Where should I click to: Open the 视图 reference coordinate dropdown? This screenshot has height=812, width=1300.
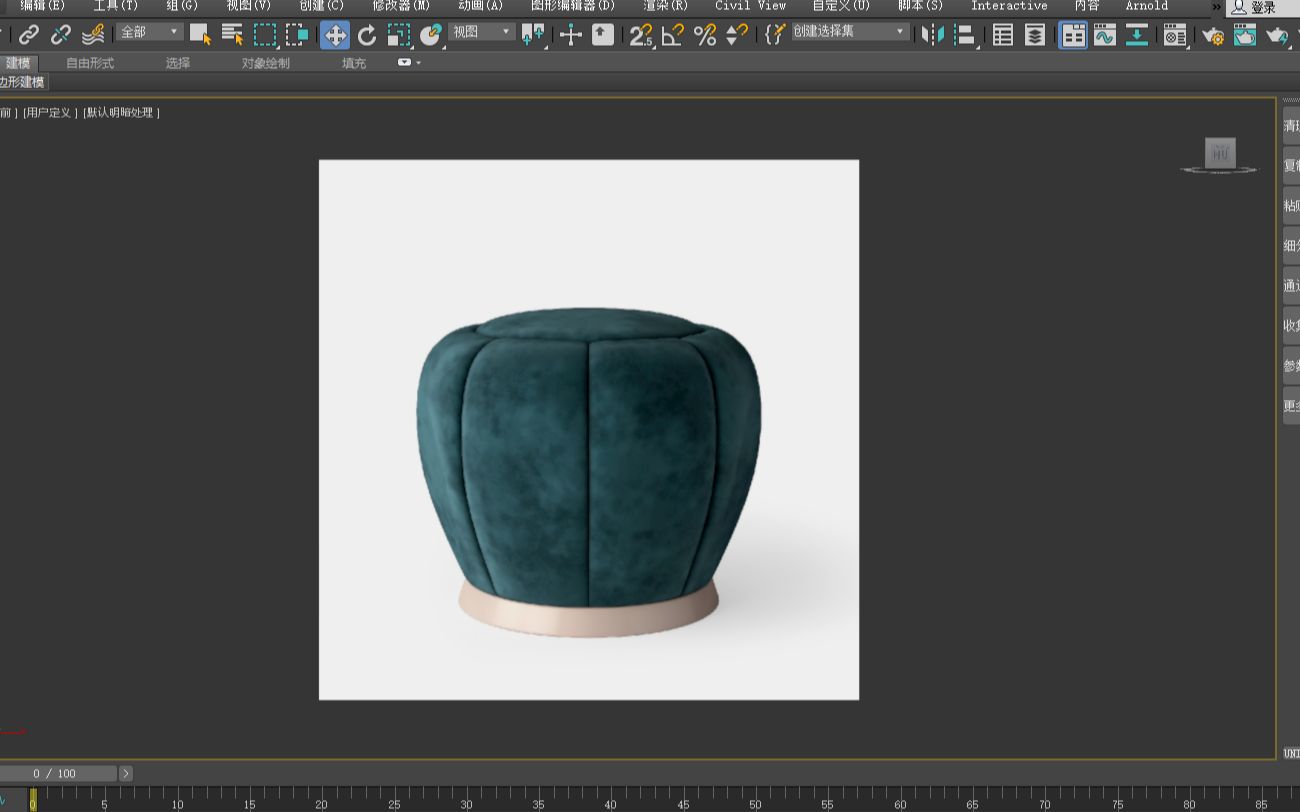pos(482,32)
